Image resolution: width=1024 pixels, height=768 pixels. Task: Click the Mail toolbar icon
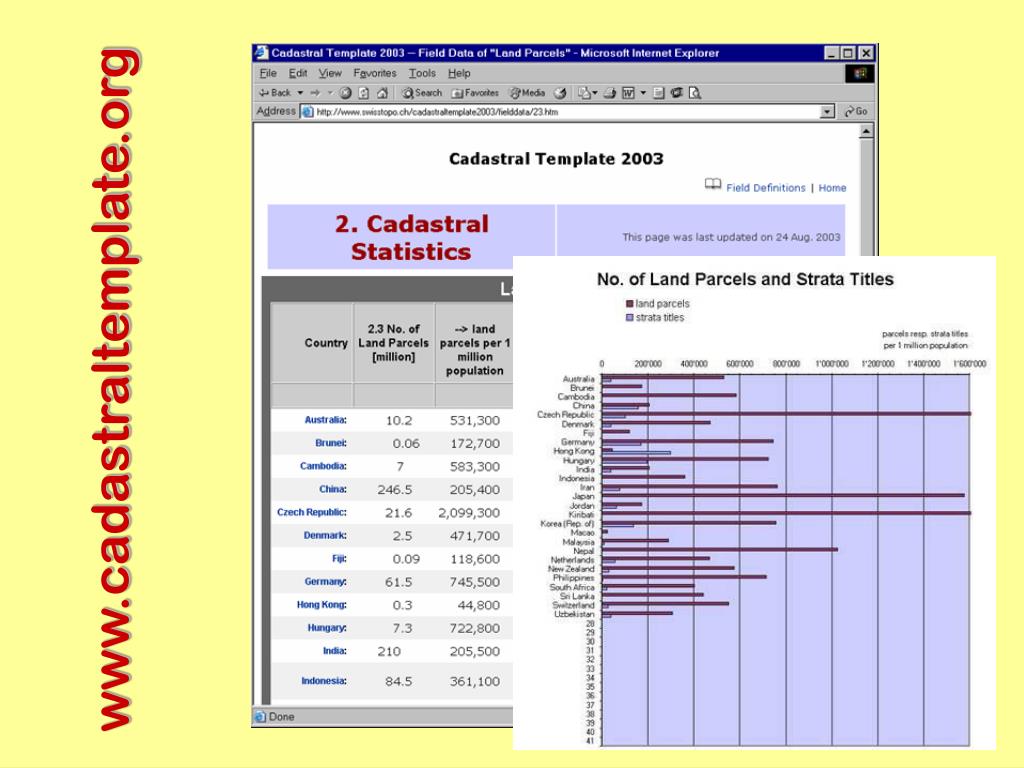[586, 93]
